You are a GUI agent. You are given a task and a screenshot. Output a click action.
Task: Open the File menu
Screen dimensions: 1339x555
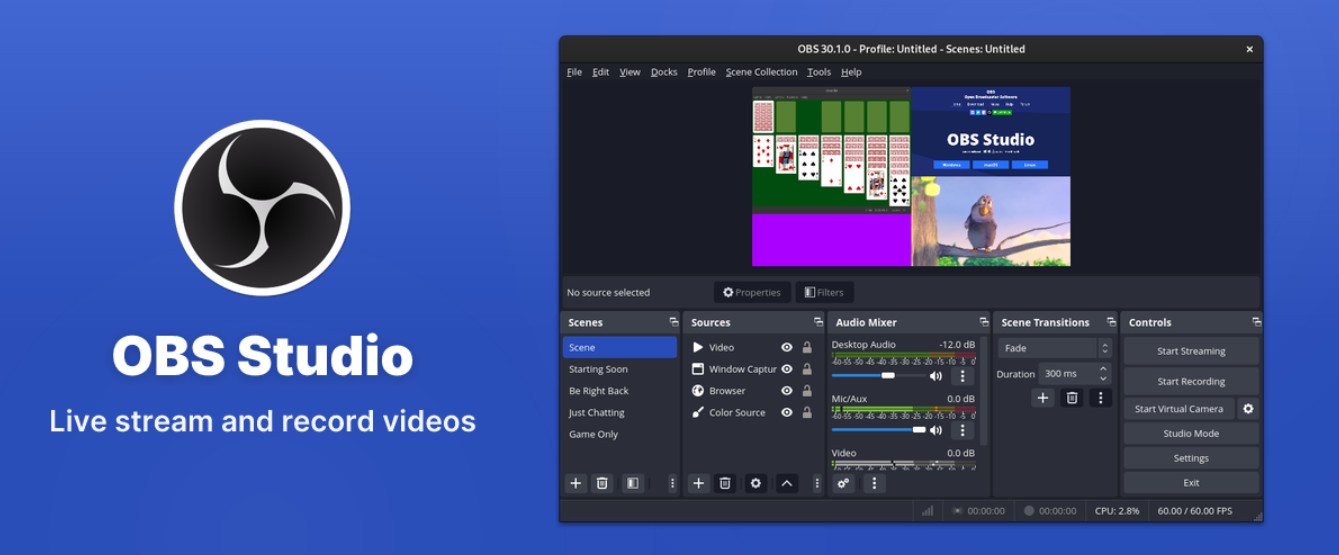click(x=574, y=72)
